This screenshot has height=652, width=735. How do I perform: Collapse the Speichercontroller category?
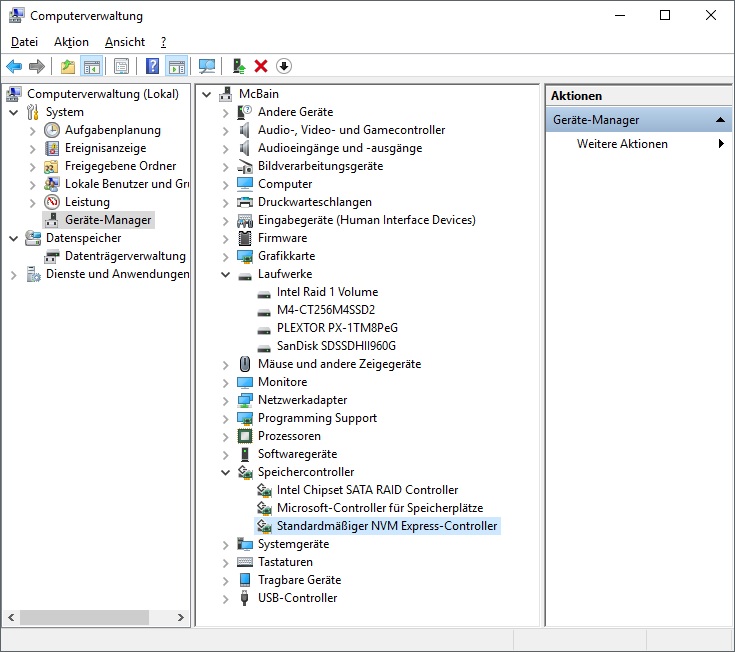225,472
